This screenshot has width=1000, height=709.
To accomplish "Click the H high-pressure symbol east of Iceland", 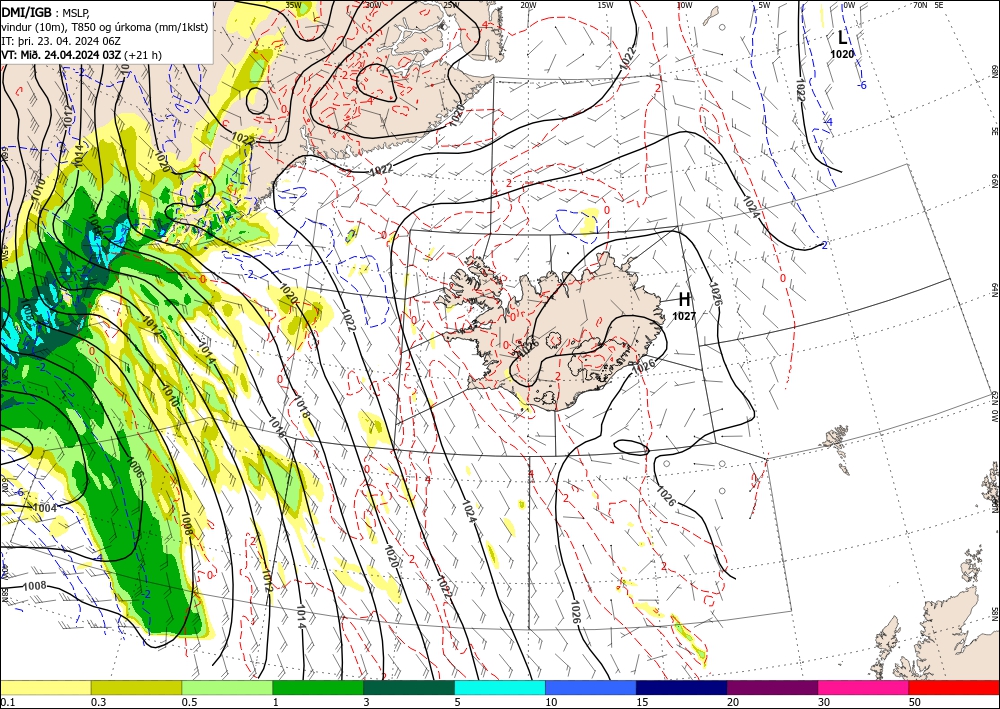I will pyautogui.click(x=684, y=299).
